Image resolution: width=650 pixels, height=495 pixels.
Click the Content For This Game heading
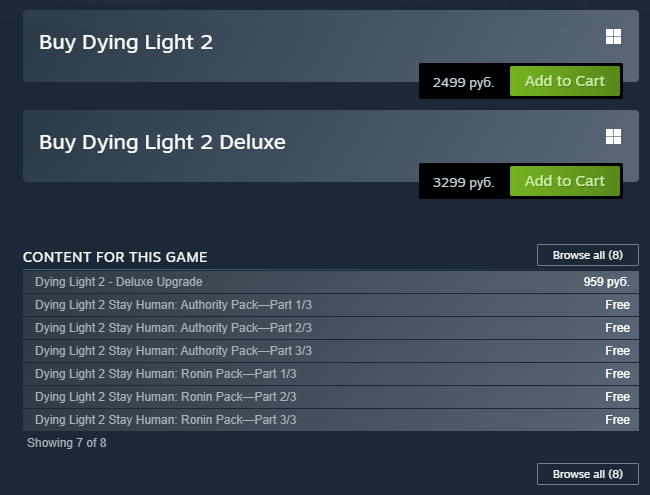pyautogui.click(x=115, y=257)
